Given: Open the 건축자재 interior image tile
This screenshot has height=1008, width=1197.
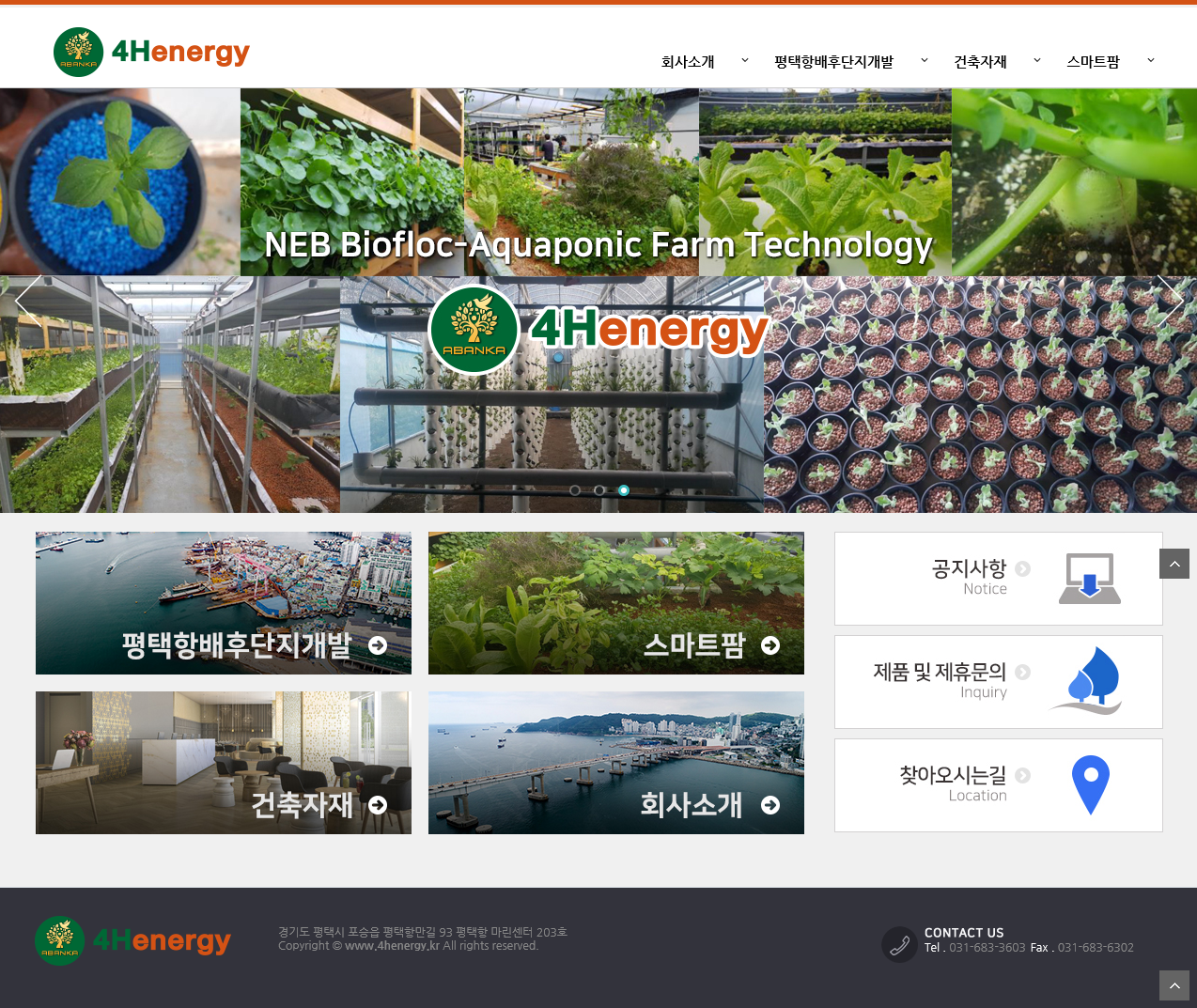Looking at the screenshot, I should pos(224,763).
